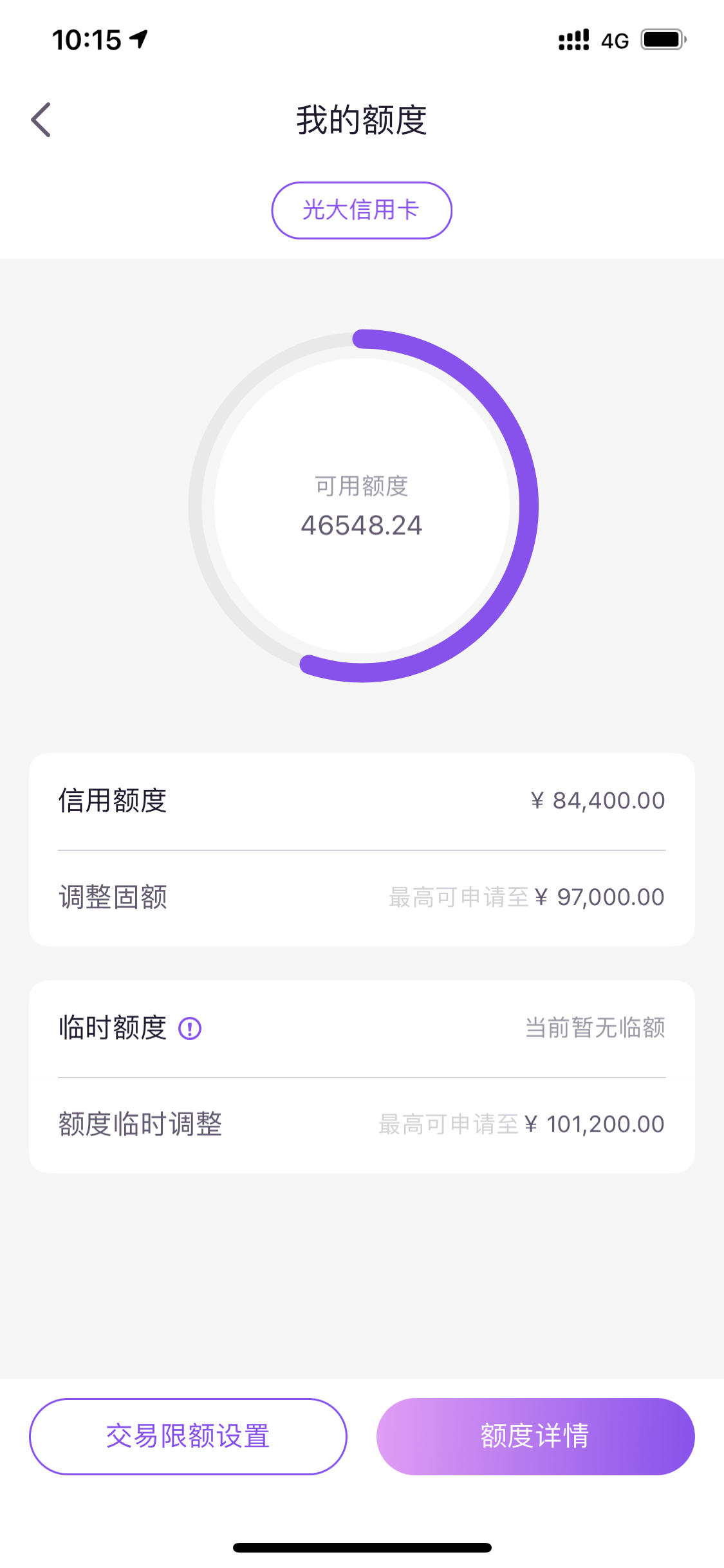Viewport: 724px width, 1568px height.
Task: Open the 额度临时调整 row
Action: click(x=362, y=1125)
